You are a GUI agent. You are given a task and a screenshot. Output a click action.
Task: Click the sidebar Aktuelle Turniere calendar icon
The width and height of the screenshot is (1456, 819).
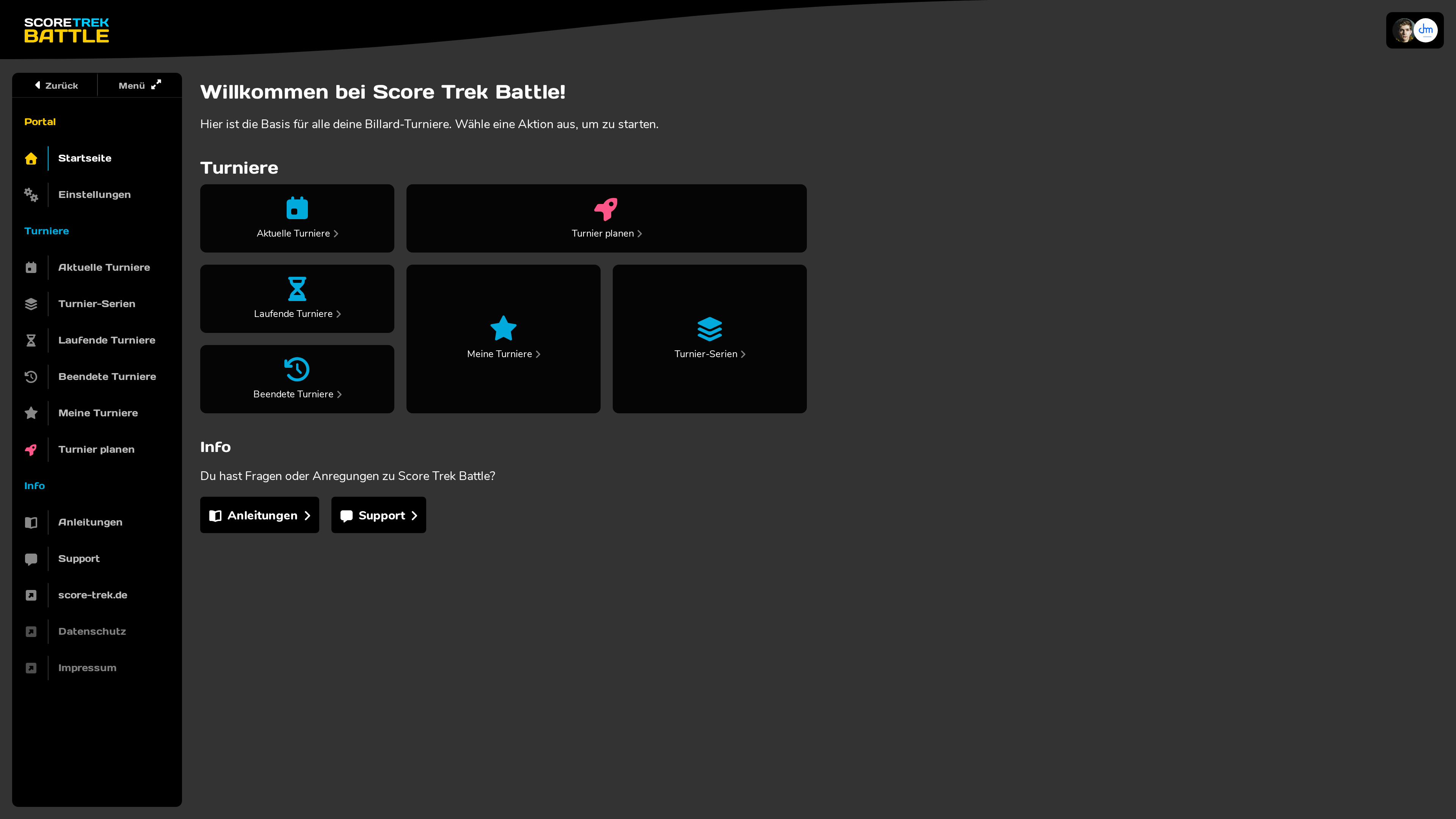(x=31, y=267)
